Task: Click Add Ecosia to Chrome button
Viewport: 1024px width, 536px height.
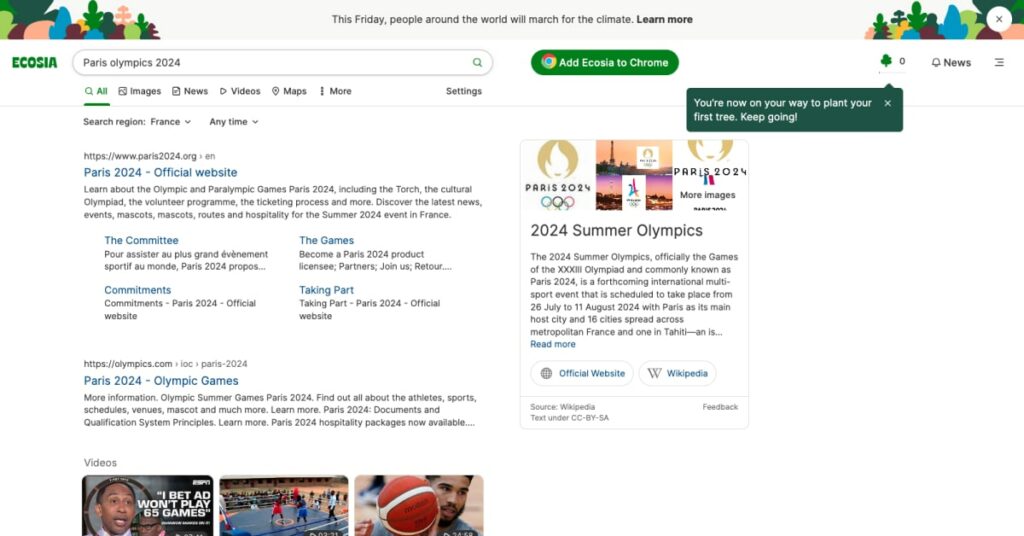Action: (x=604, y=62)
